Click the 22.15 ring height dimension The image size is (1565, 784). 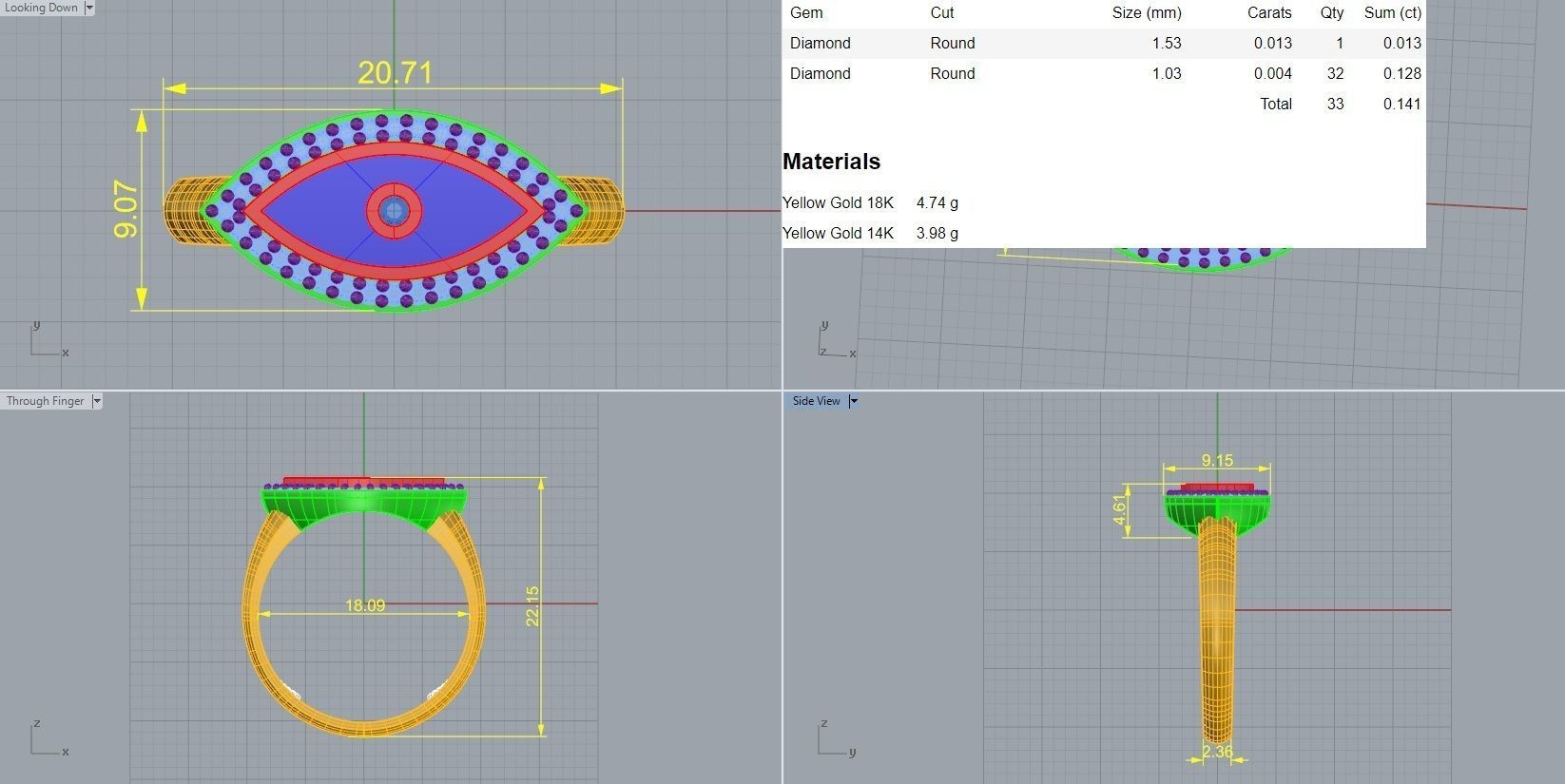(532, 605)
